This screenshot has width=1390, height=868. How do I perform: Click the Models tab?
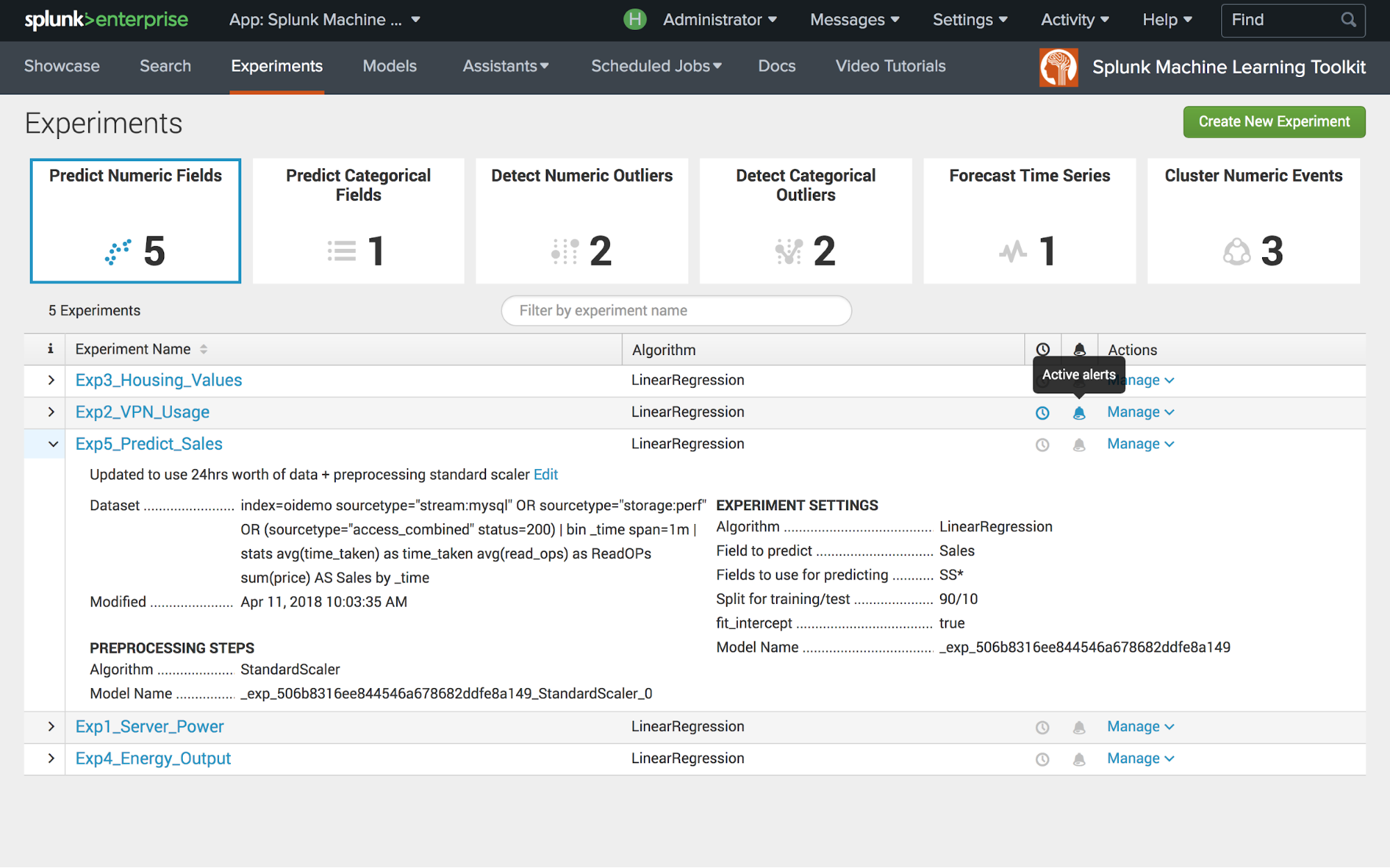(390, 66)
